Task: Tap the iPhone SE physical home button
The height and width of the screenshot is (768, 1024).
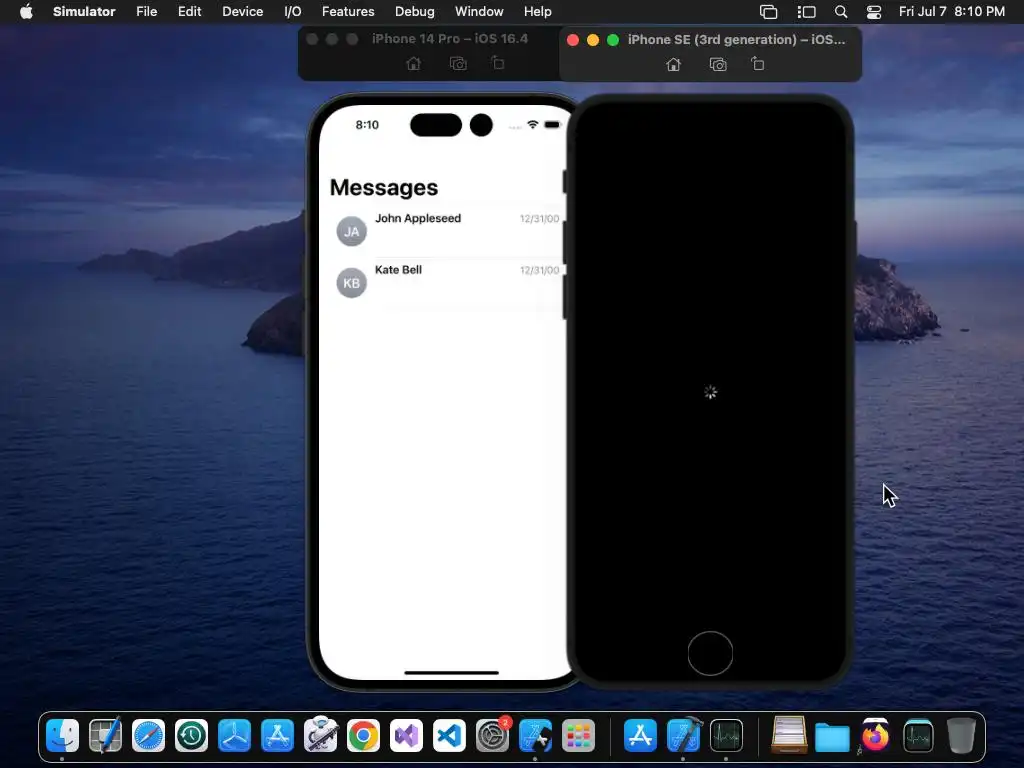Action: pyautogui.click(x=710, y=653)
